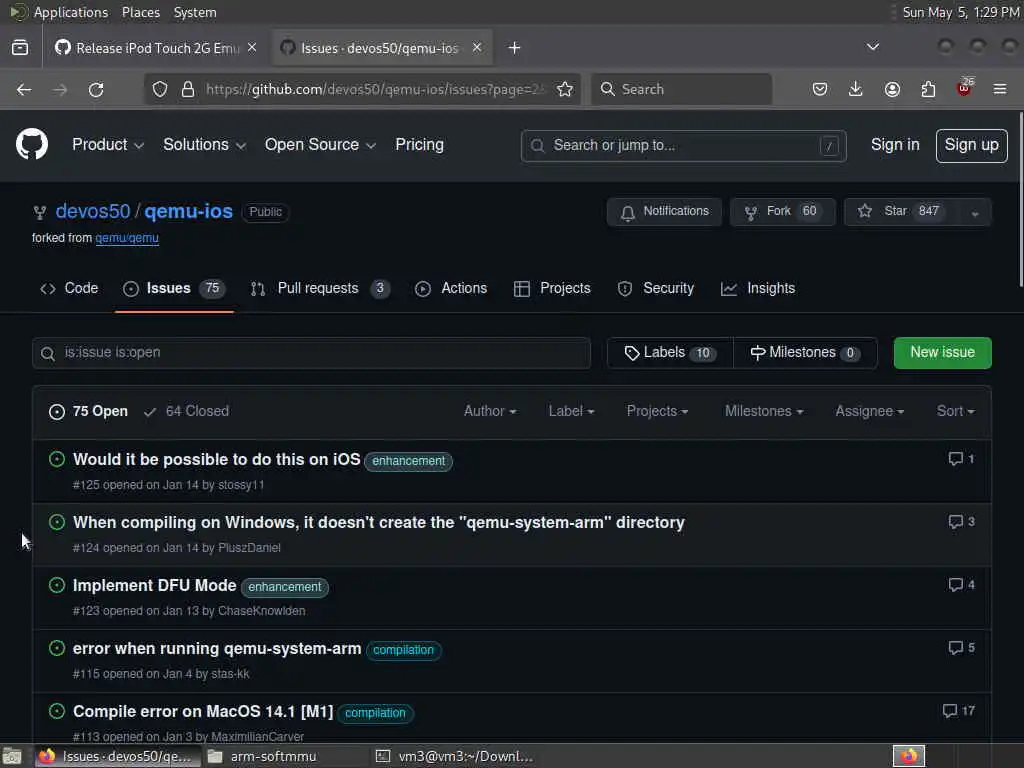Click the Sign in link
The image size is (1024, 768).
click(895, 145)
